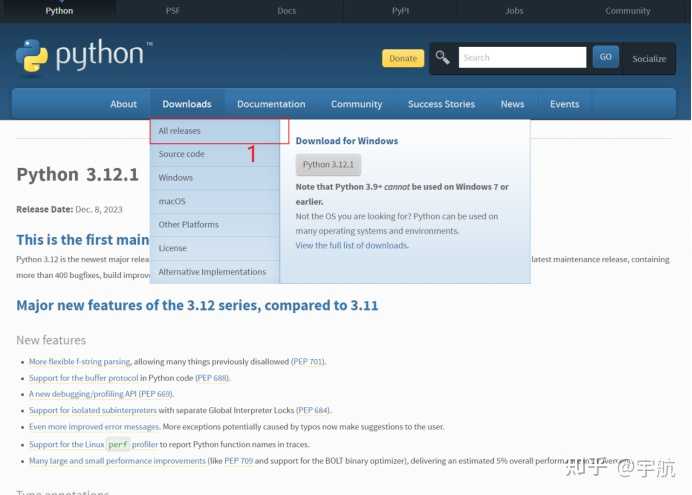Click the Python 3.12.1 download button
692x495 pixels.
(328, 165)
